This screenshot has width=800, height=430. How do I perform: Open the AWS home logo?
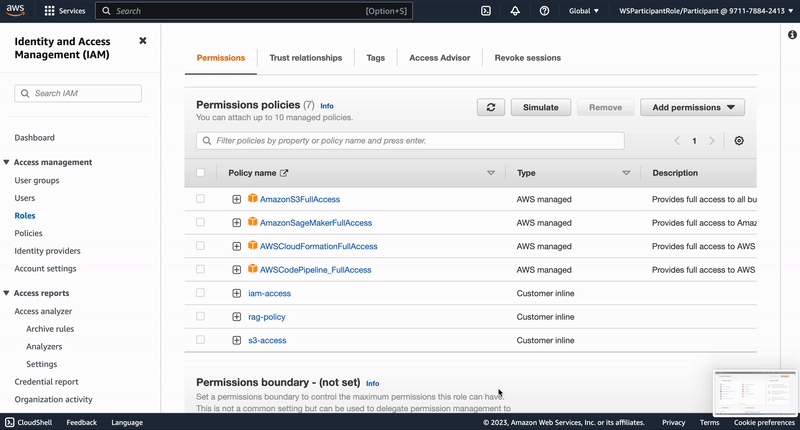pyautogui.click(x=15, y=10)
